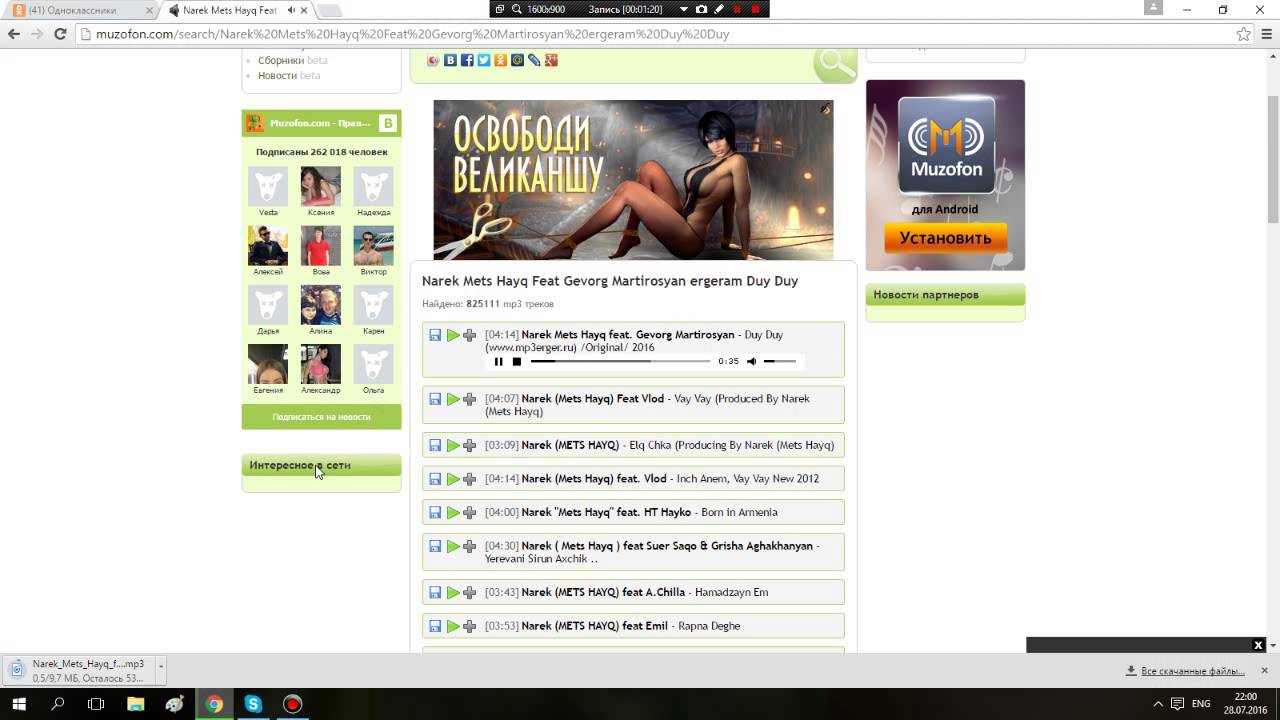This screenshot has width=1280, height=720.
Task: Open Chrome from the taskbar
Action: click(214, 704)
